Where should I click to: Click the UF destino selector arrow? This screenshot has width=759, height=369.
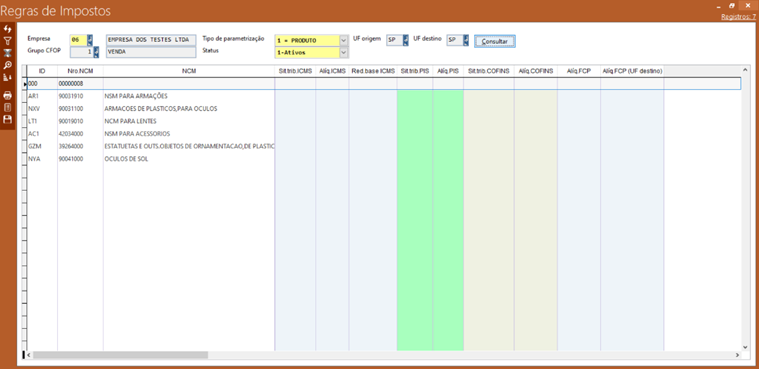point(466,40)
